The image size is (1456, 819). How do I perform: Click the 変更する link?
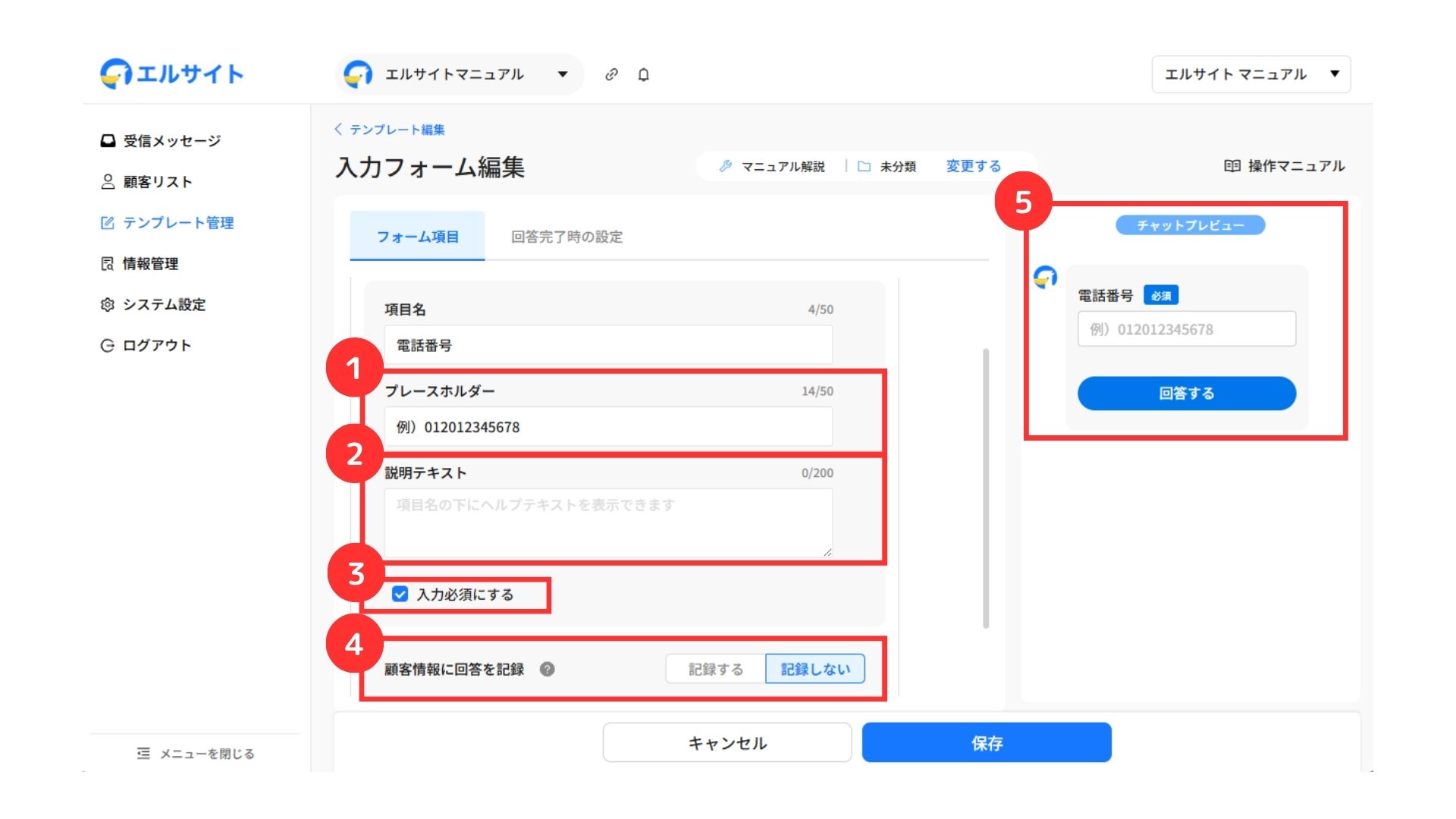pos(973,166)
